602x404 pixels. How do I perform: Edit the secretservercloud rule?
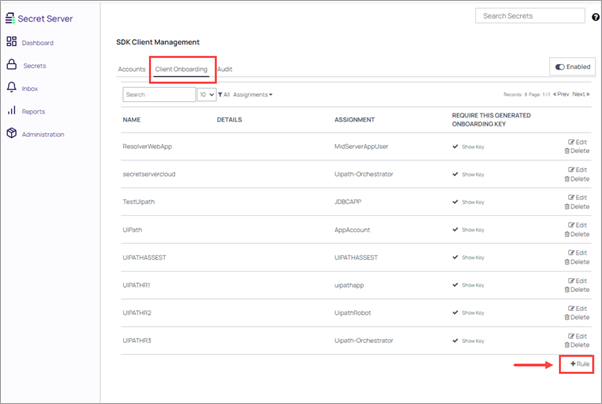pos(577,170)
